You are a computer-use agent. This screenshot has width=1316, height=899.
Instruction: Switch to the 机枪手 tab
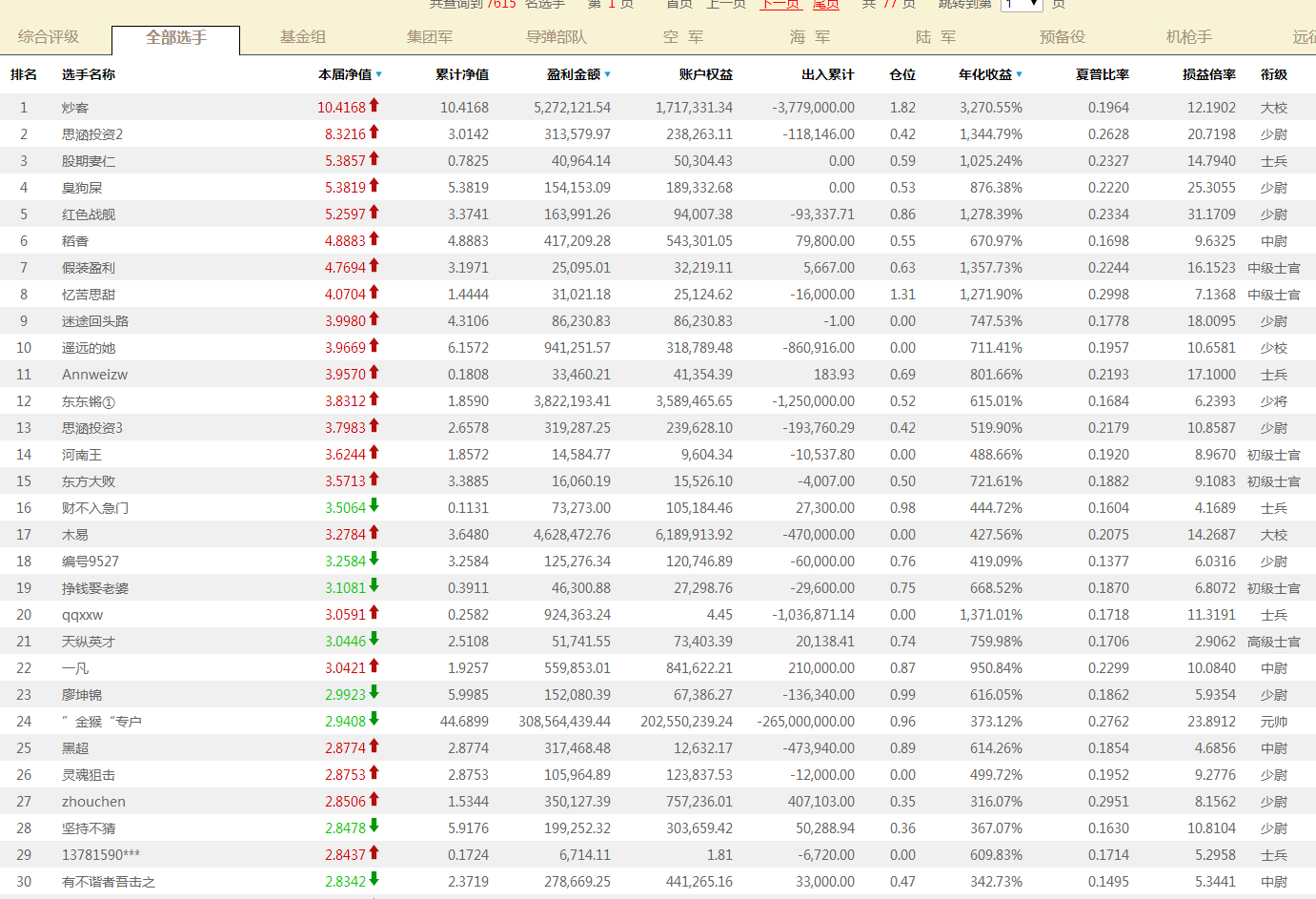[x=1189, y=37]
